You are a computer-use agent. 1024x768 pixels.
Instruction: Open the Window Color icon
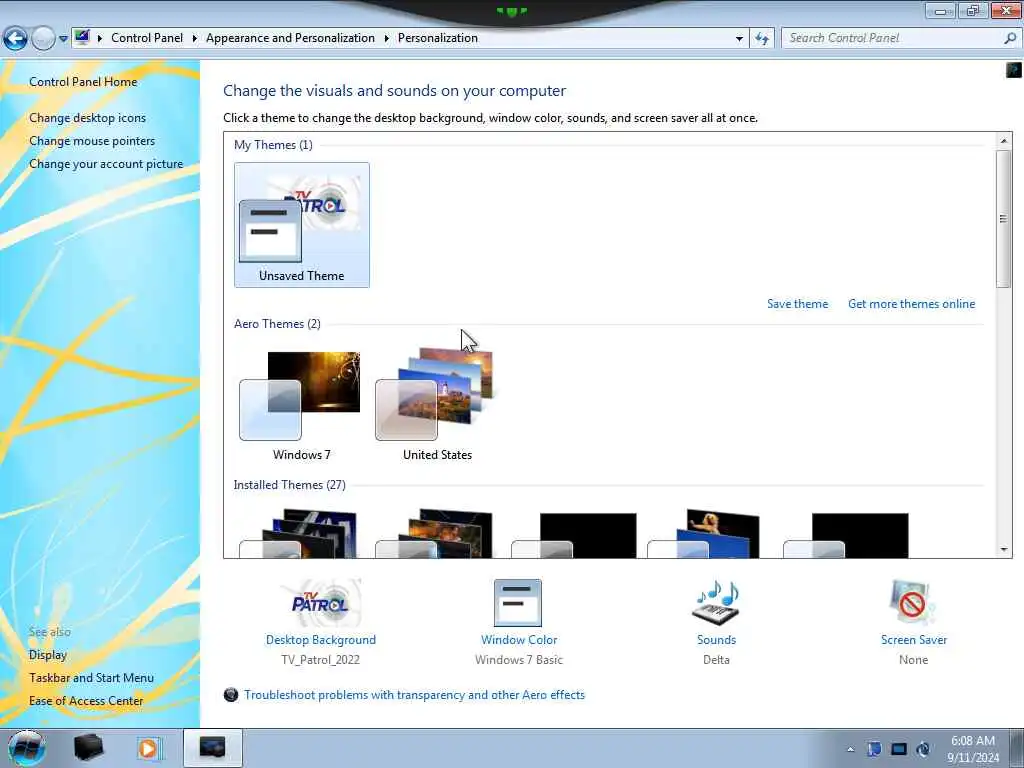[x=518, y=603]
